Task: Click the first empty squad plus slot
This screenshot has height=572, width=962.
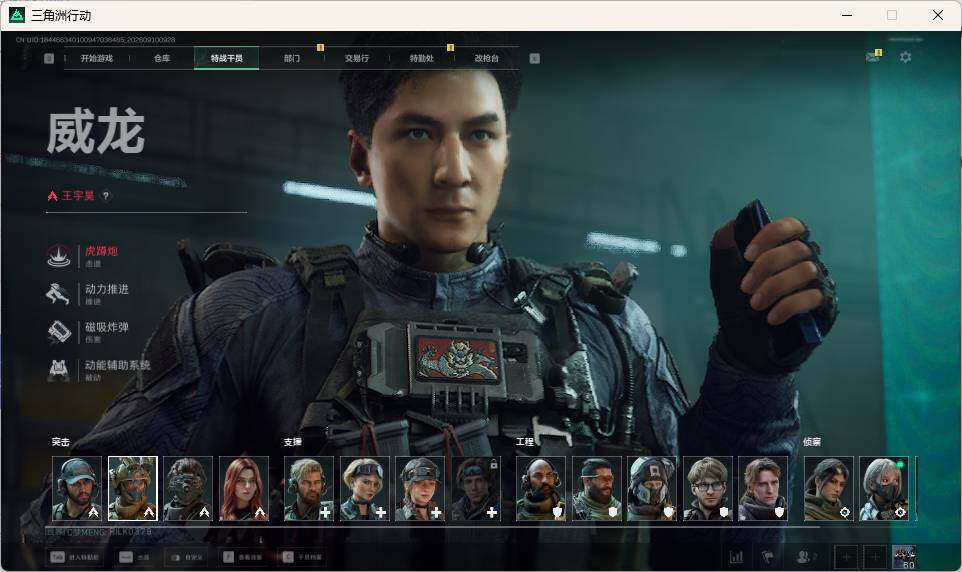Action: 846,557
